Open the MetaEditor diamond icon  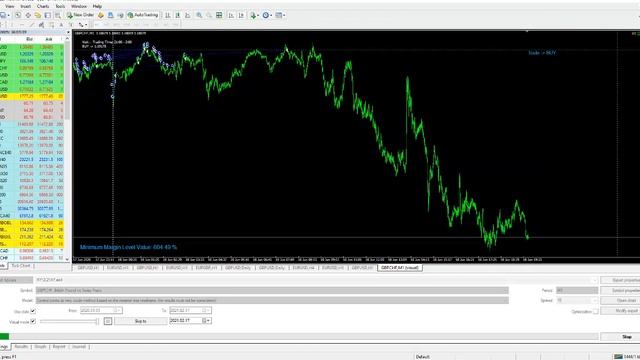(x=100, y=15)
